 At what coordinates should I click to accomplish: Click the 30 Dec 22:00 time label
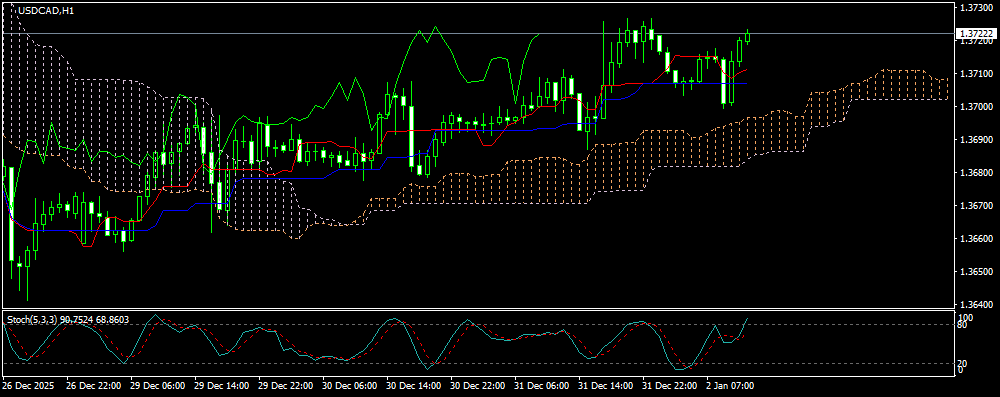(478, 386)
